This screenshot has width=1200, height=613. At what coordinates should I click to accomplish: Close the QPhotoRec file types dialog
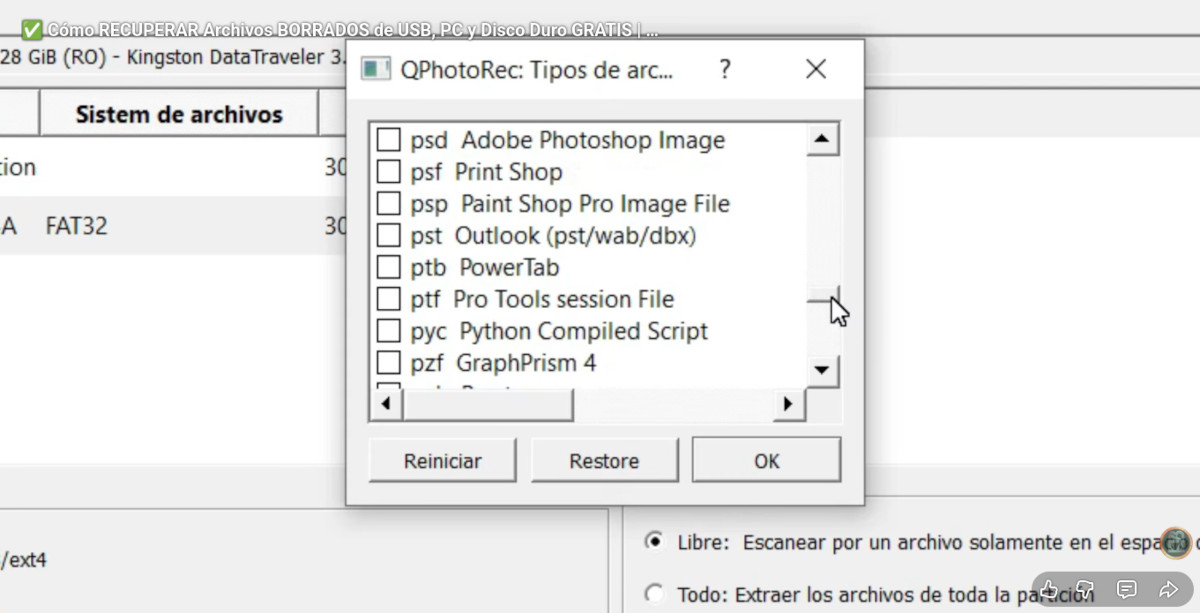(816, 69)
